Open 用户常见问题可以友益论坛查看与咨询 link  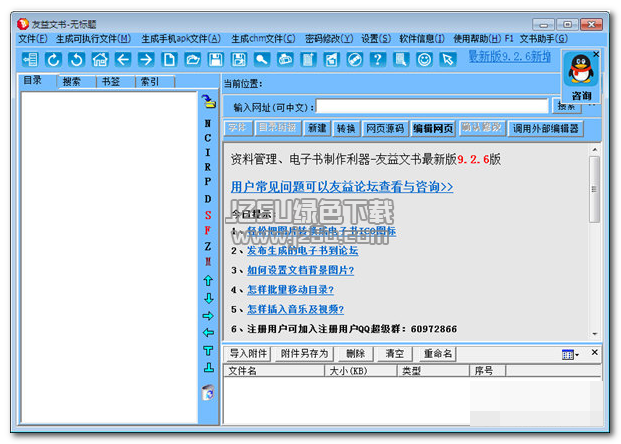pos(342,187)
